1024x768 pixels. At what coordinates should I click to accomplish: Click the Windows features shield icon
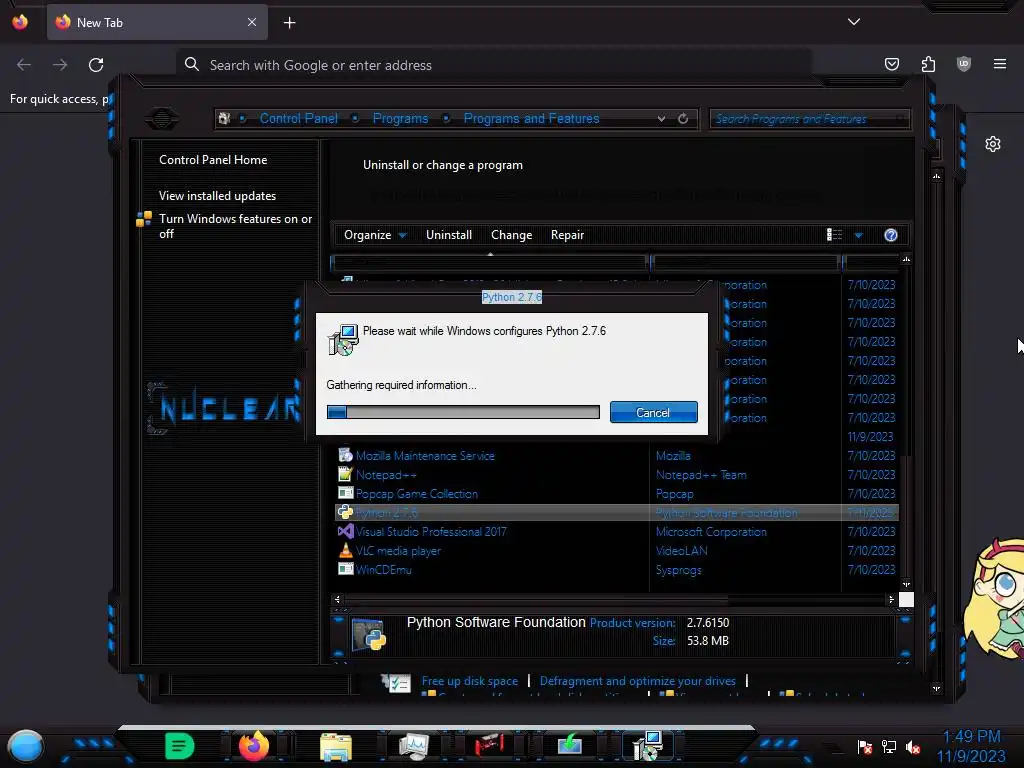(x=144, y=219)
